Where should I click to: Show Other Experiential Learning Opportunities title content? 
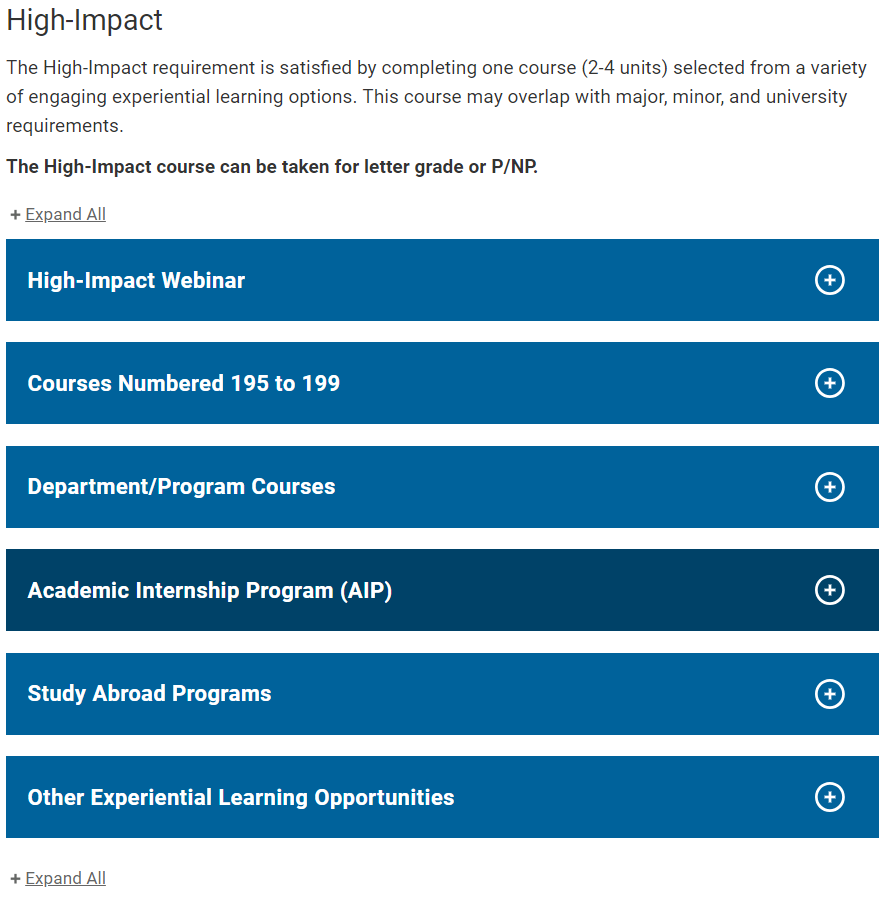click(241, 798)
